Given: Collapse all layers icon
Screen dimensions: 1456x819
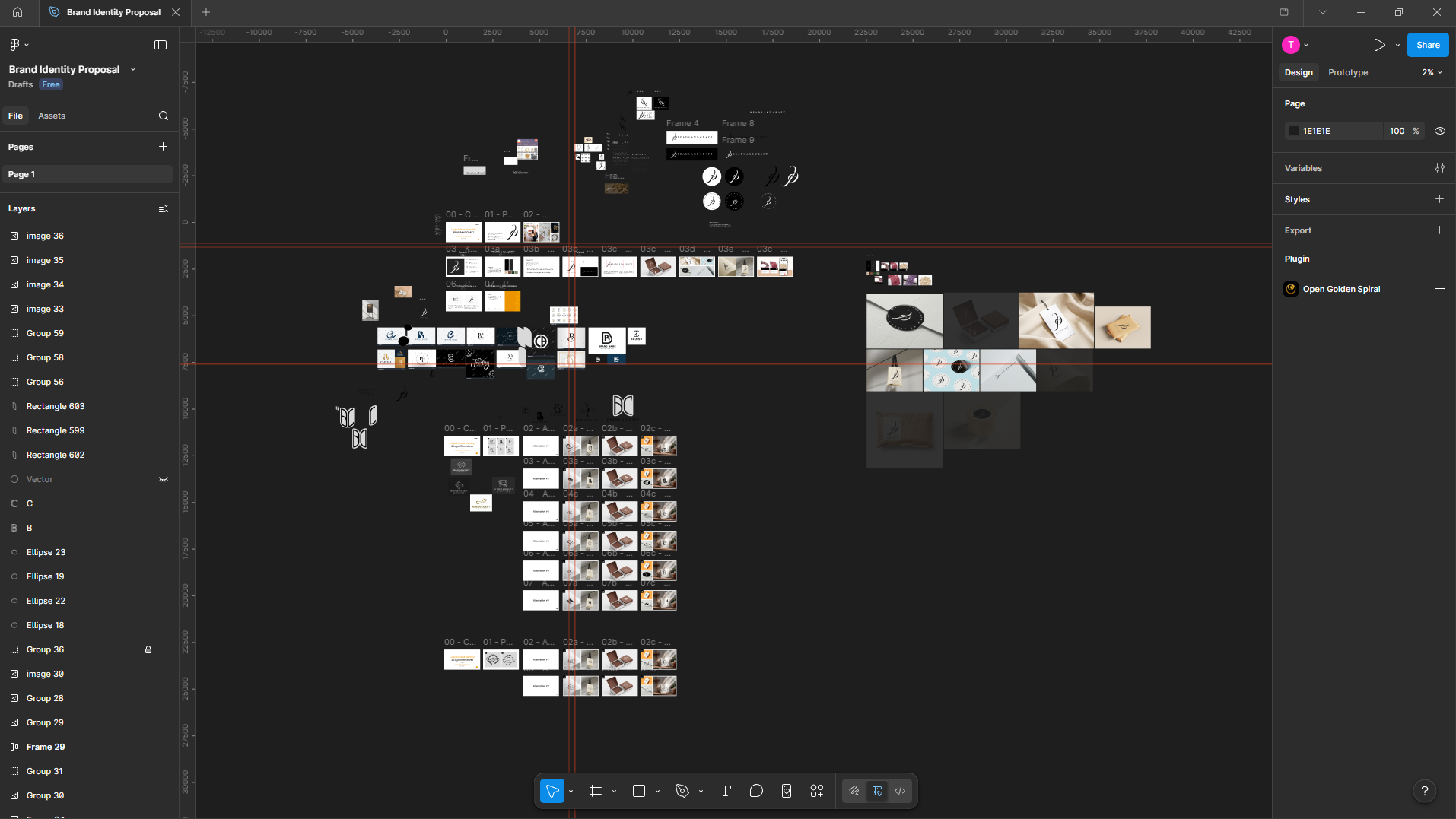Looking at the screenshot, I should [164, 208].
